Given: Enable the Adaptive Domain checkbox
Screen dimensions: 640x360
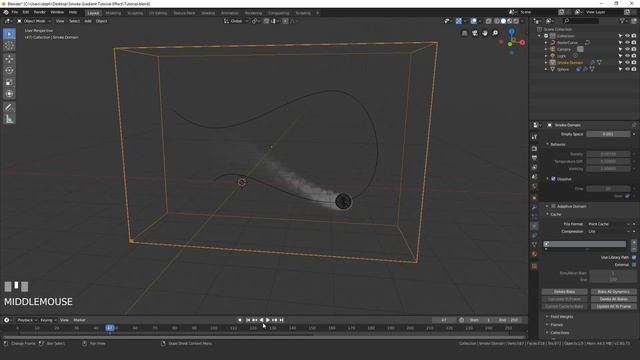Looking at the screenshot, I should 553,206.
